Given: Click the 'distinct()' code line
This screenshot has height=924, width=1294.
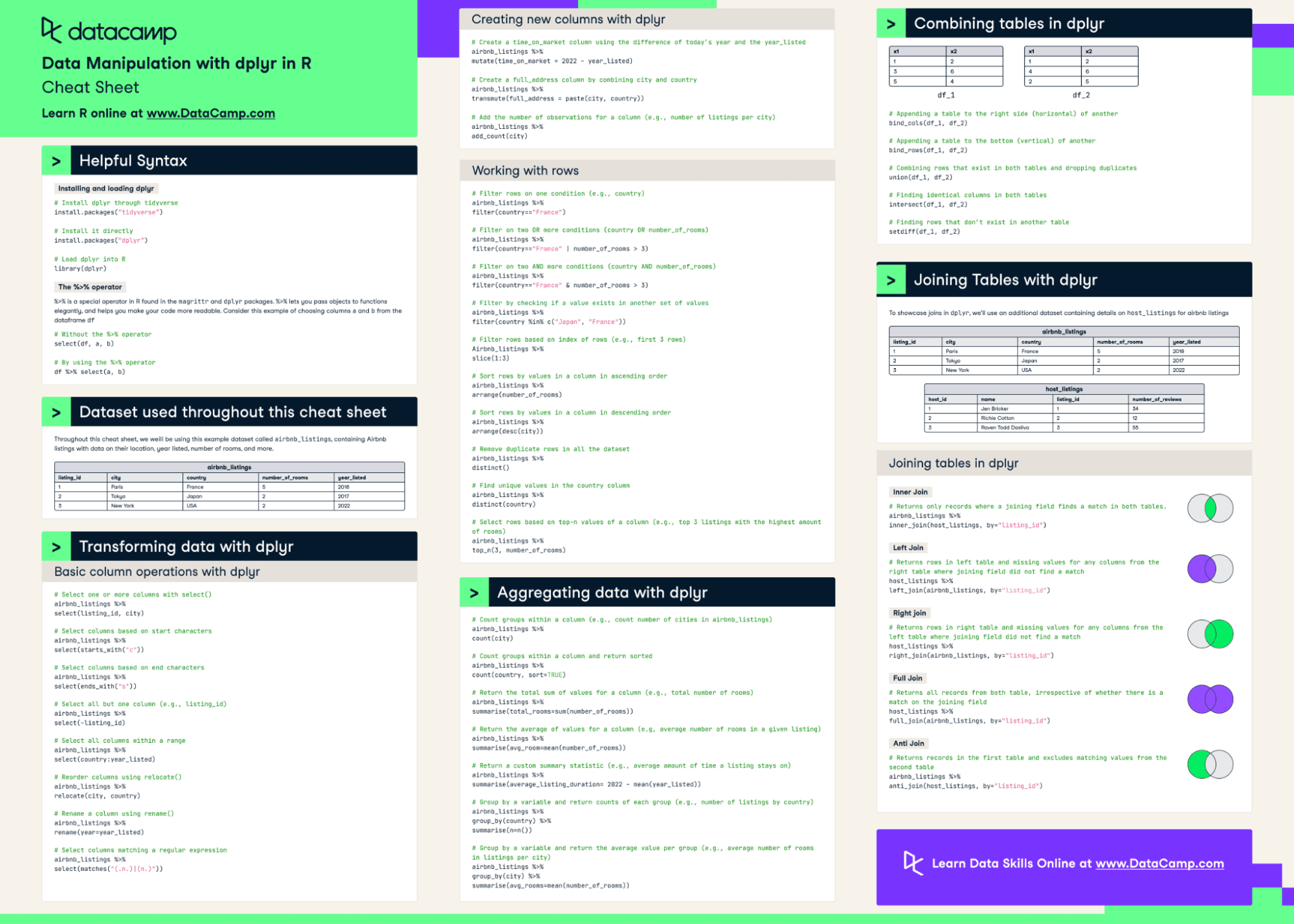Looking at the screenshot, I should point(491,468).
